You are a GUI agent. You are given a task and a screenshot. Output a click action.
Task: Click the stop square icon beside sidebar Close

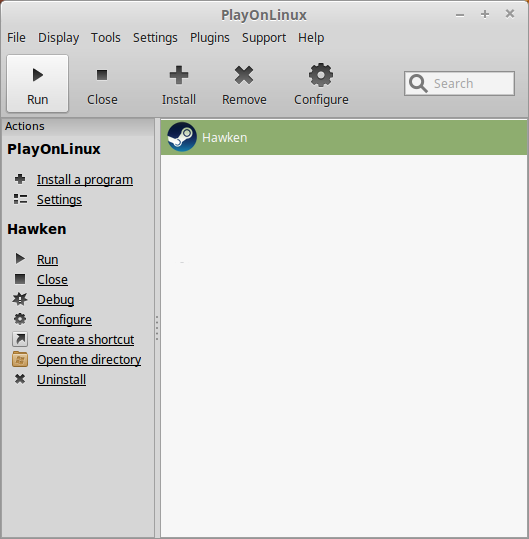pyautogui.click(x=20, y=279)
